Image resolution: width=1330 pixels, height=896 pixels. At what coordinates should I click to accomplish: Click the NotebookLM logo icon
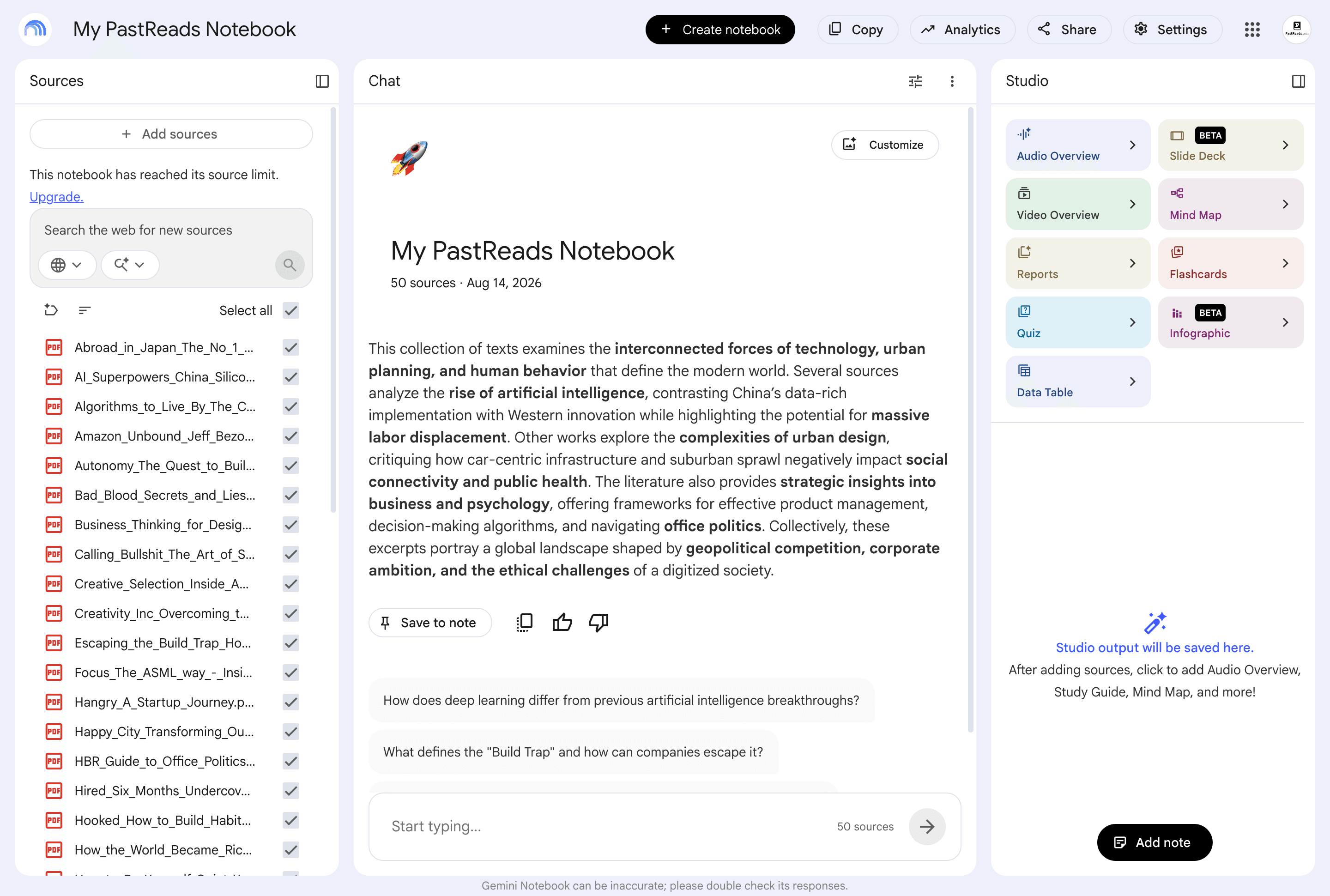(x=36, y=29)
